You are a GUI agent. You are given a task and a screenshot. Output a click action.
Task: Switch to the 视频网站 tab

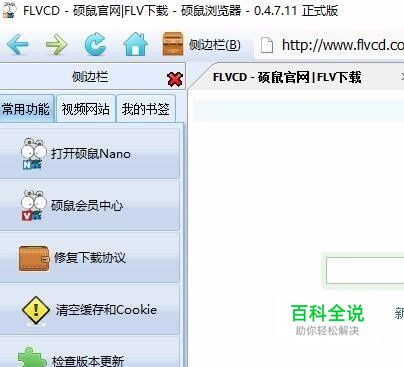pos(86,109)
